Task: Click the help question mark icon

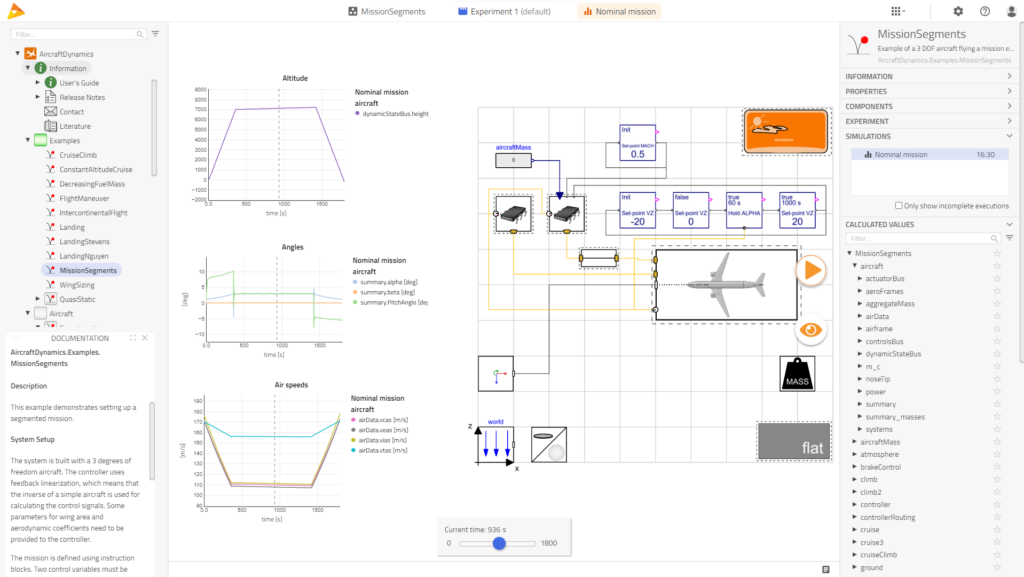Action: point(984,11)
